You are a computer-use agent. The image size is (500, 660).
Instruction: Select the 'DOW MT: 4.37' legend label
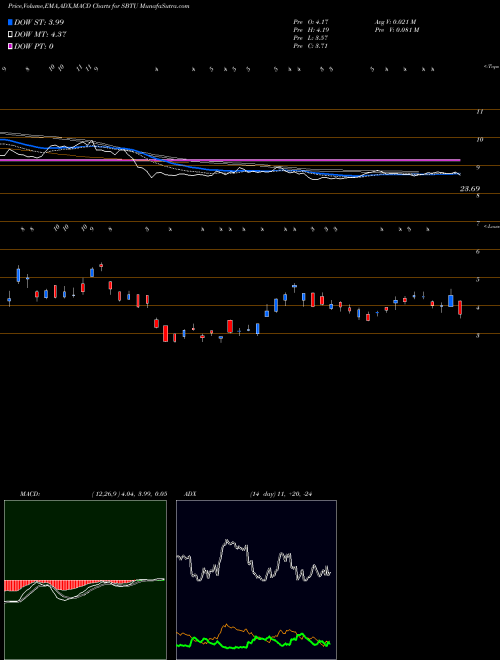tap(40, 35)
